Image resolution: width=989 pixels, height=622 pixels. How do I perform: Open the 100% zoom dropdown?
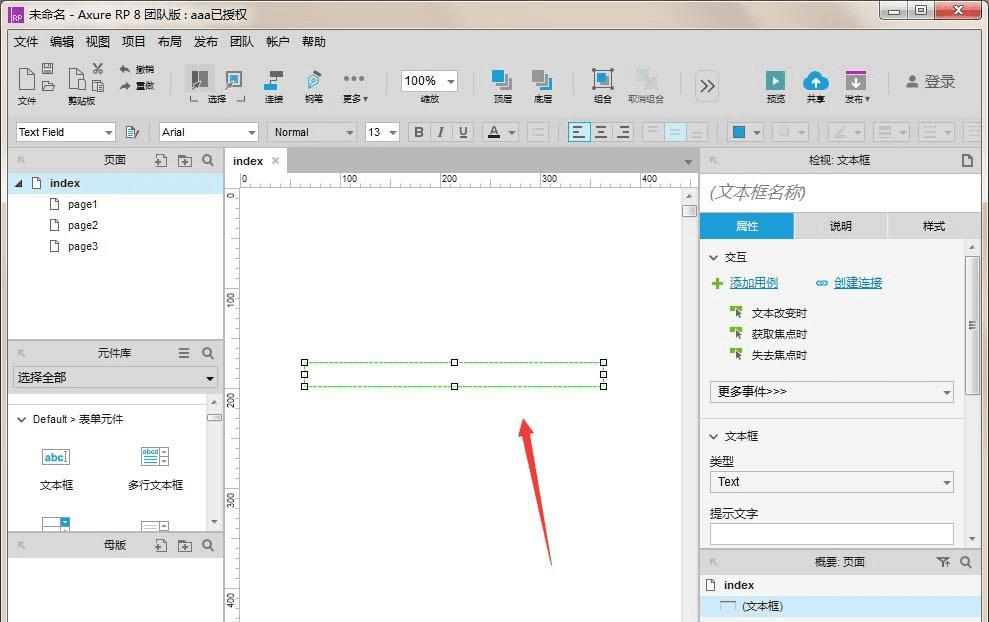coord(451,81)
